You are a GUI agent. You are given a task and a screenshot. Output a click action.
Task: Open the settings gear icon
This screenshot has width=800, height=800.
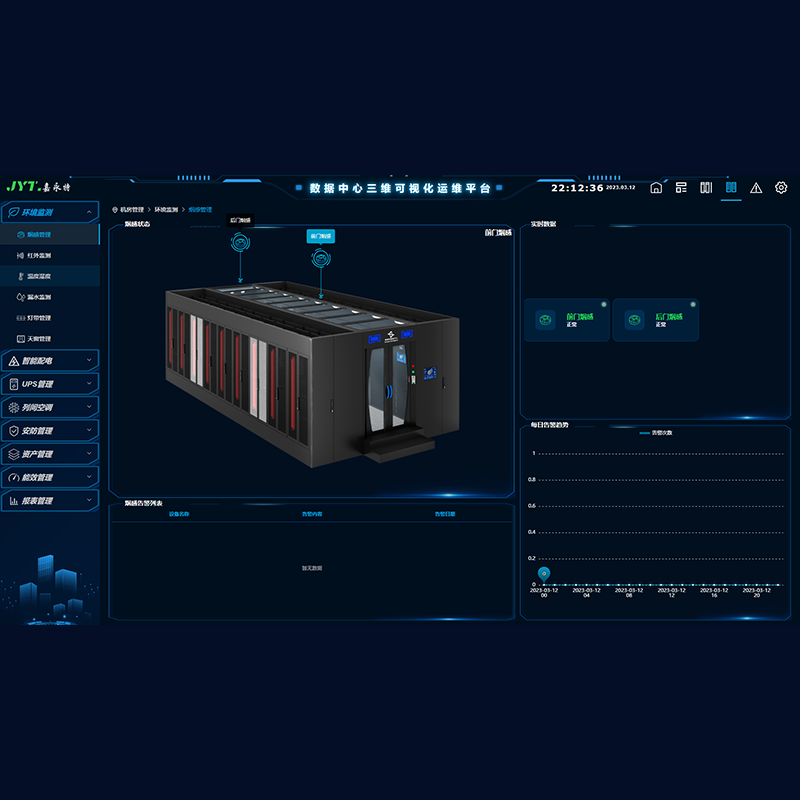pyautogui.click(x=781, y=188)
